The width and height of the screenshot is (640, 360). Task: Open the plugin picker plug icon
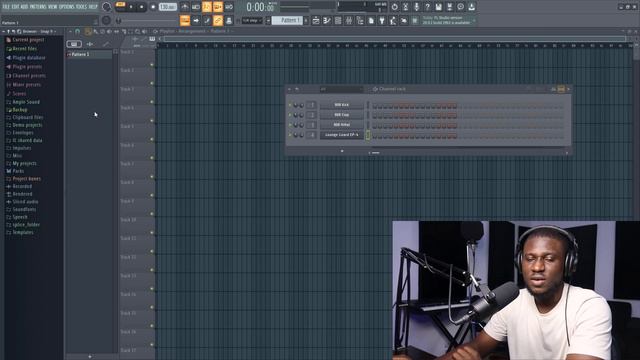coord(382,20)
